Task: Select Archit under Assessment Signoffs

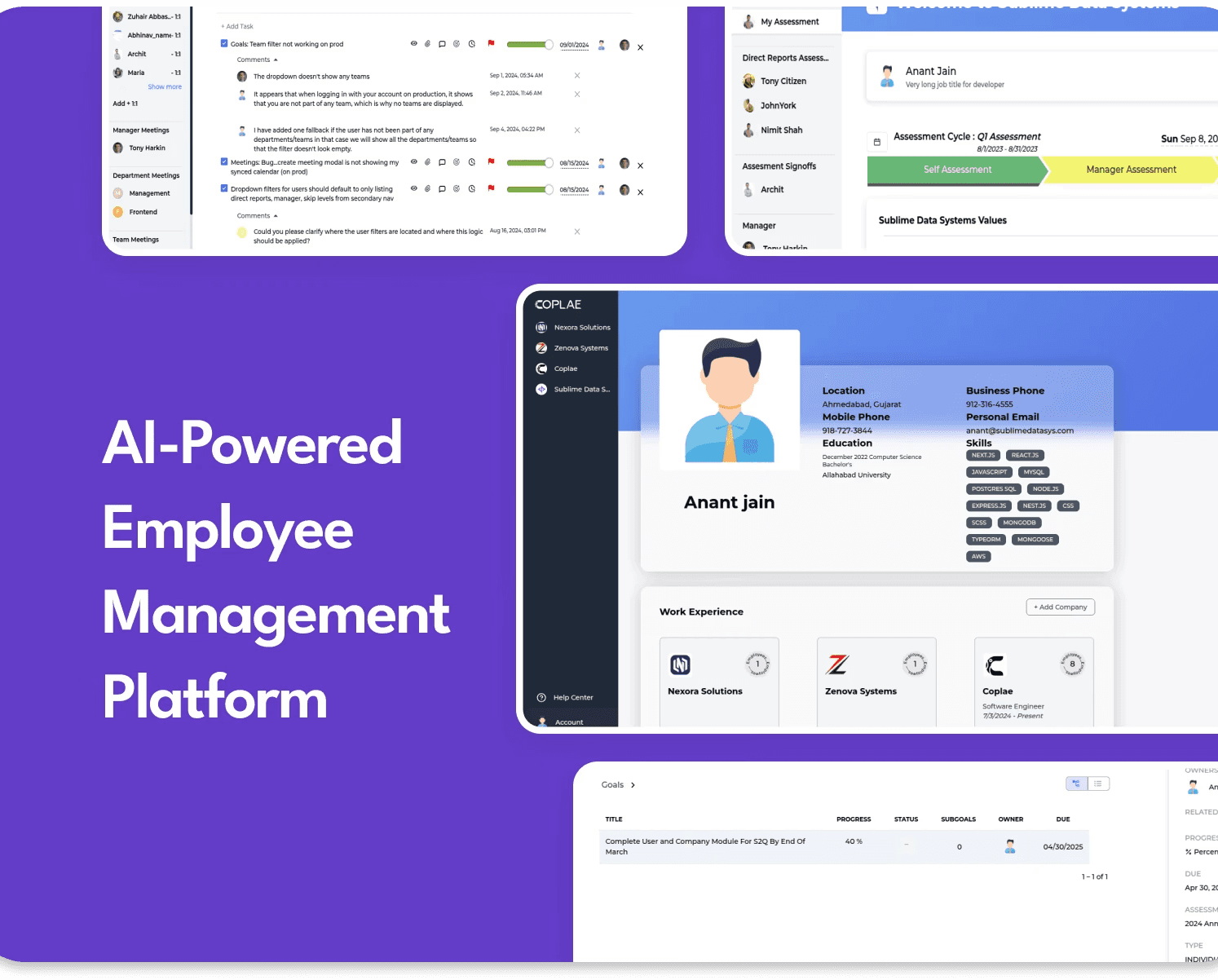Action: (763, 190)
